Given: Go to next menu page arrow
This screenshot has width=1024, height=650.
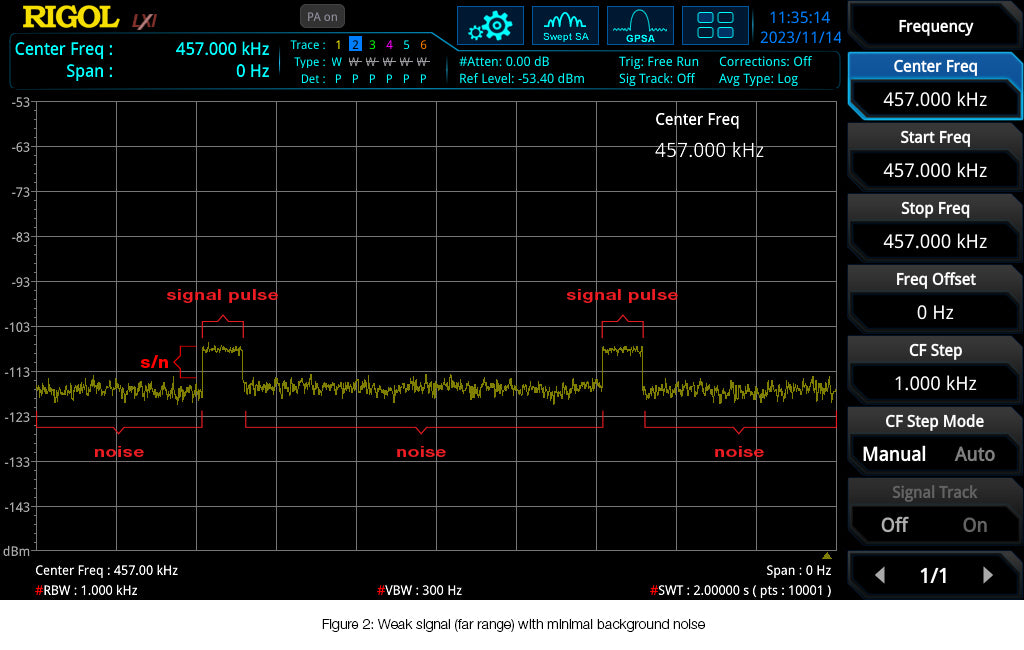Looking at the screenshot, I should (988, 575).
